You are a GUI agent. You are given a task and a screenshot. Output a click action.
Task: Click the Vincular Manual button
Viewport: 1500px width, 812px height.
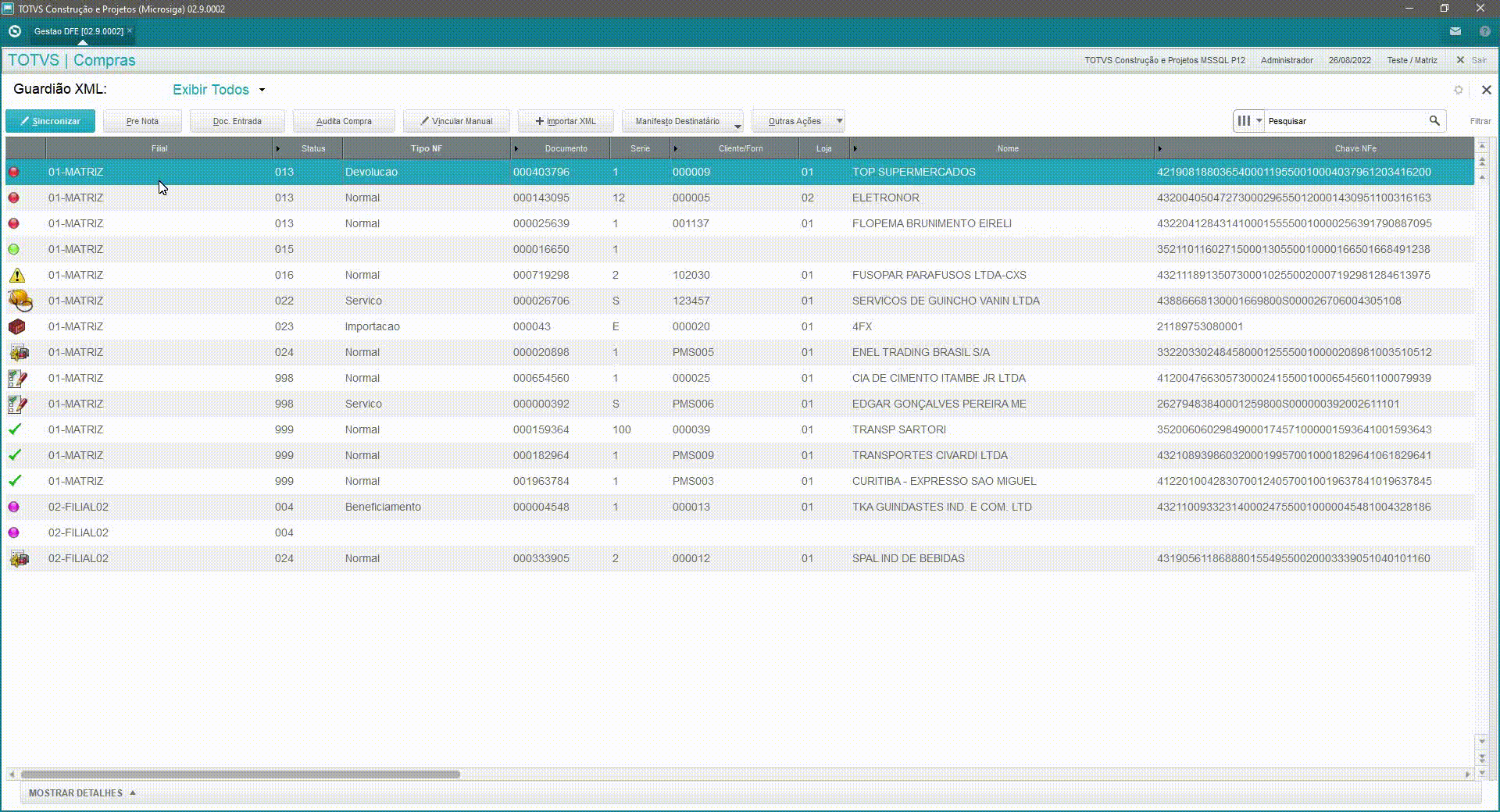pos(456,121)
